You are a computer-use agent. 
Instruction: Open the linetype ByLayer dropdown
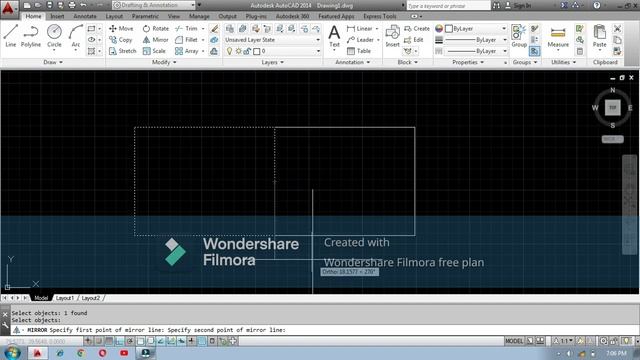point(476,51)
